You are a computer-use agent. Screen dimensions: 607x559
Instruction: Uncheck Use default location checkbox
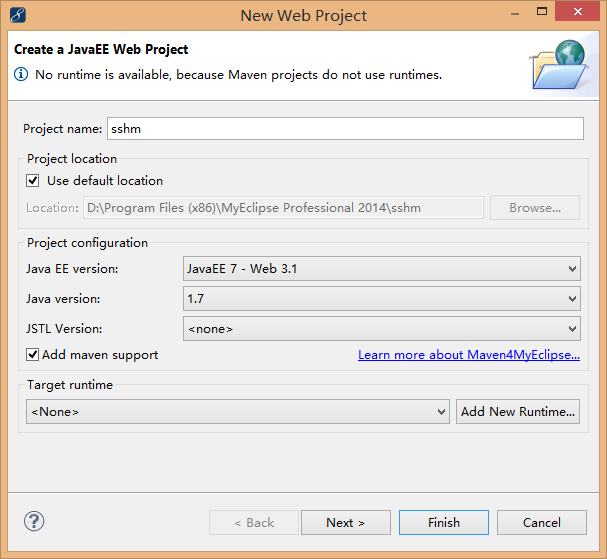point(33,180)
